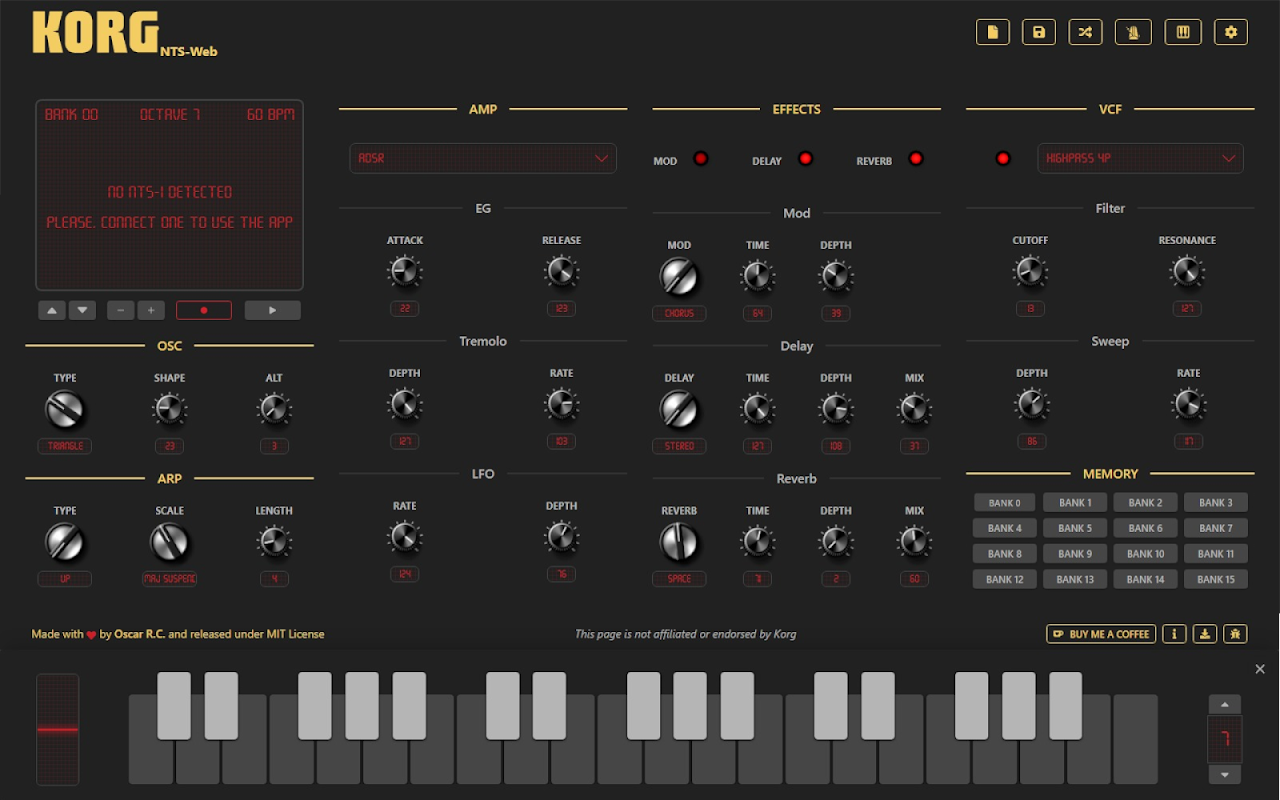Report a bug with the bug icon
This screenshot has width=1280, height=800.
(x=1236, y=634)
